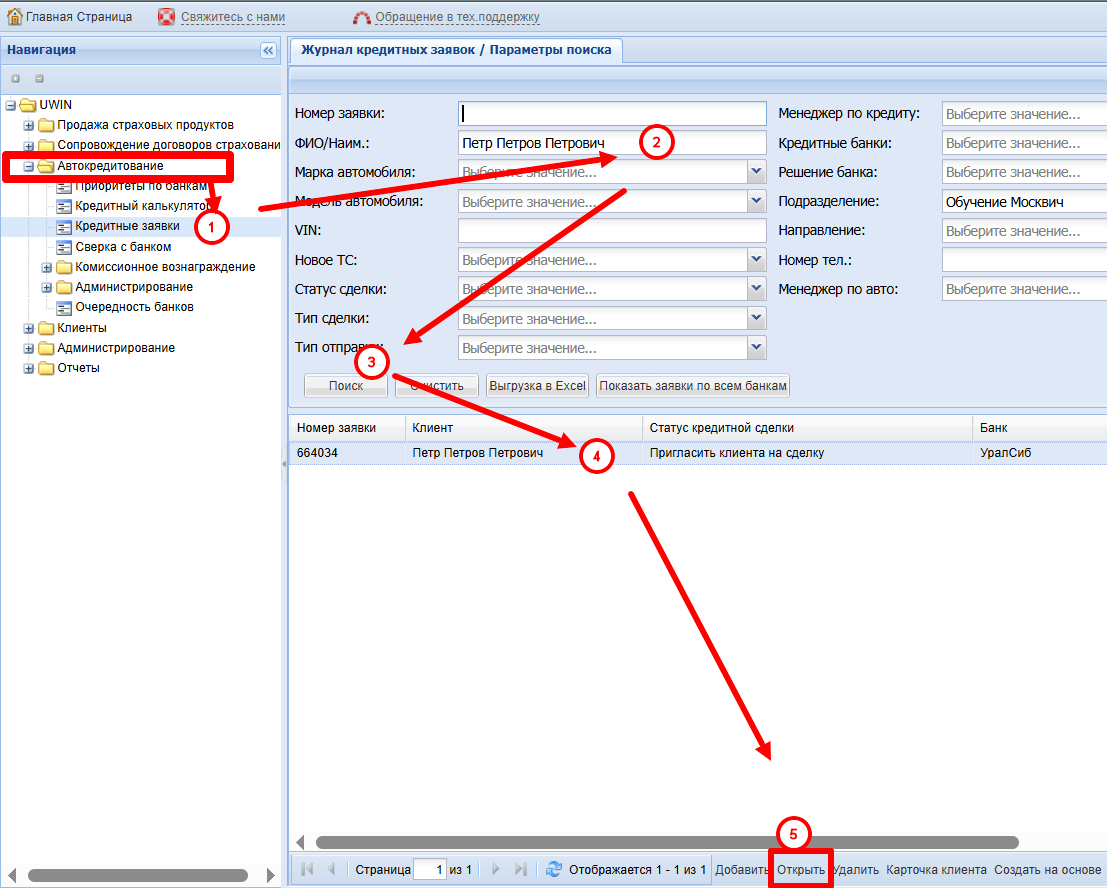Click the page number field in the pager
1107x888 pixels.
pyautogui.click(x=430, y=870)
